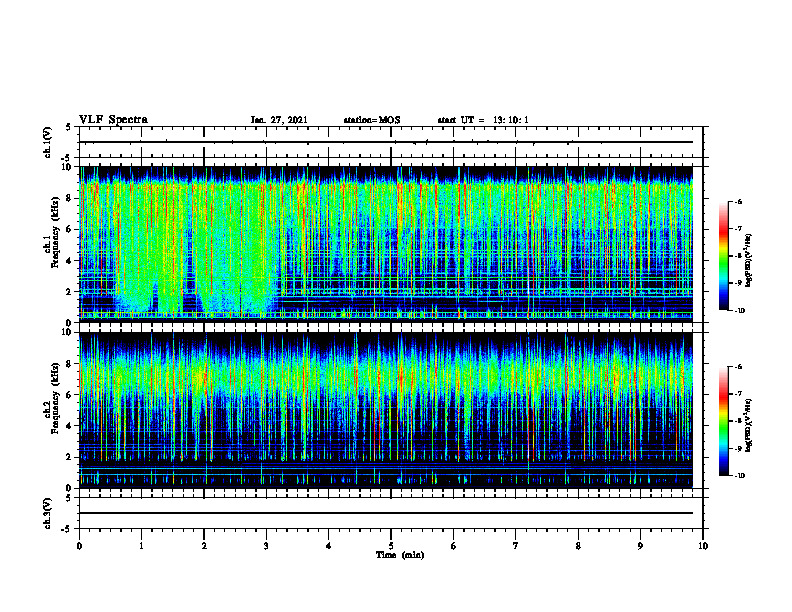This screenshot has height=612, width=792.
Task: Click the "5" tick on ch.1(V) axis
Action: 68,127
